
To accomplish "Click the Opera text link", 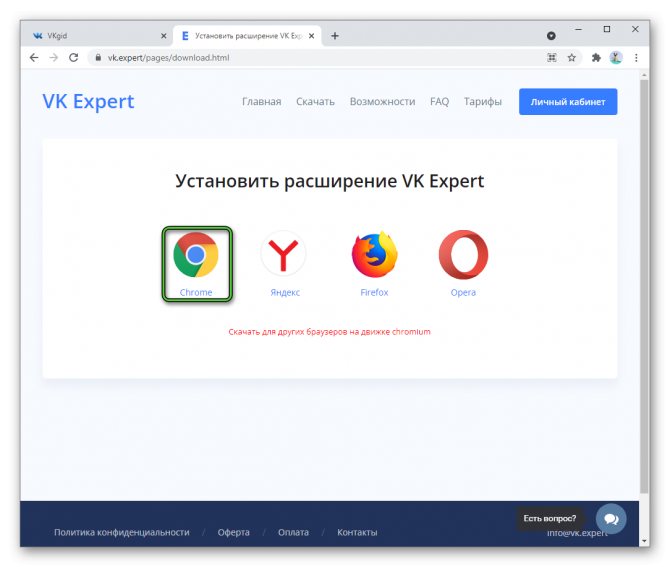I will pyautogui.click(x=463, y=293).
